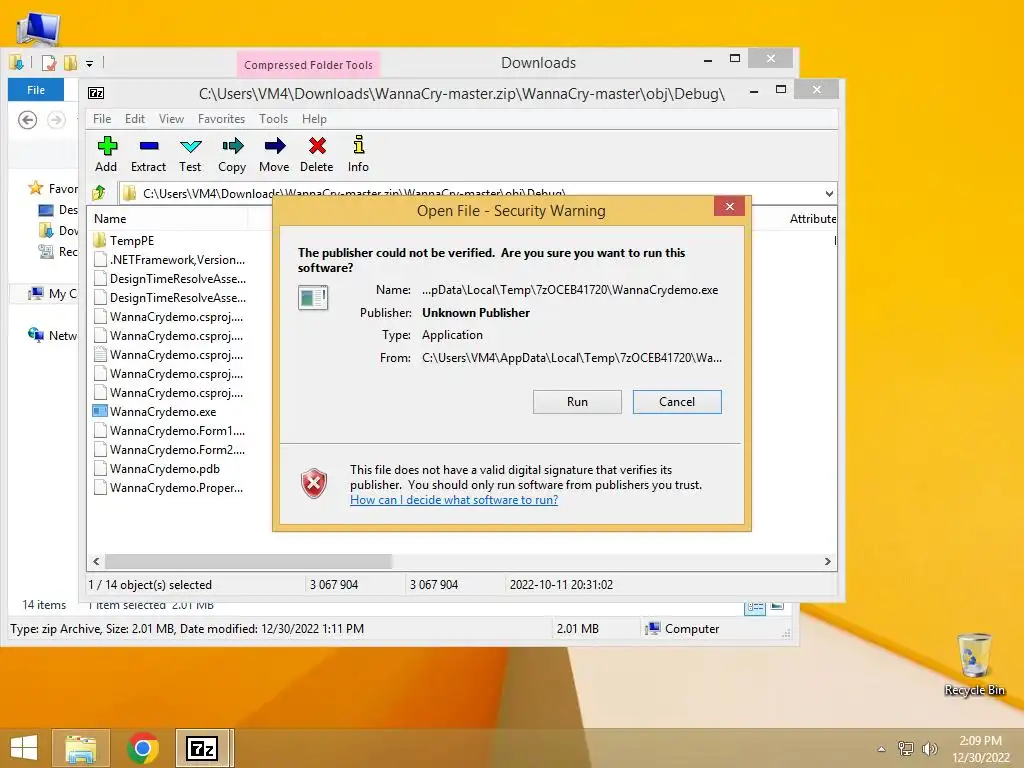Open the Favorites menu in 7-Zip

221,119
